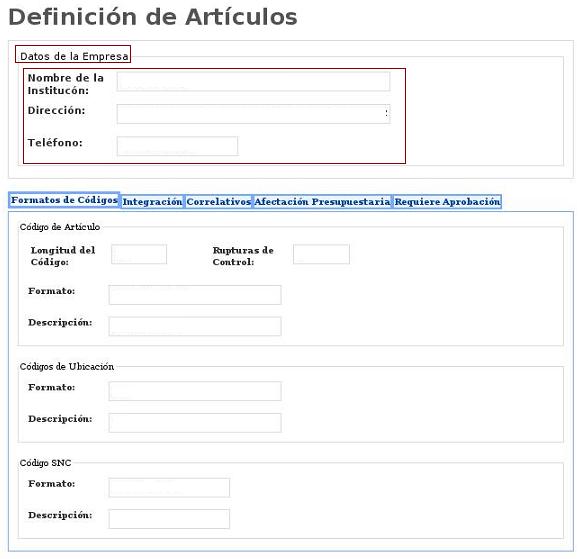
Task: Focus the Dirección text area
Action: pyautogui.click(x=253, y=114)
